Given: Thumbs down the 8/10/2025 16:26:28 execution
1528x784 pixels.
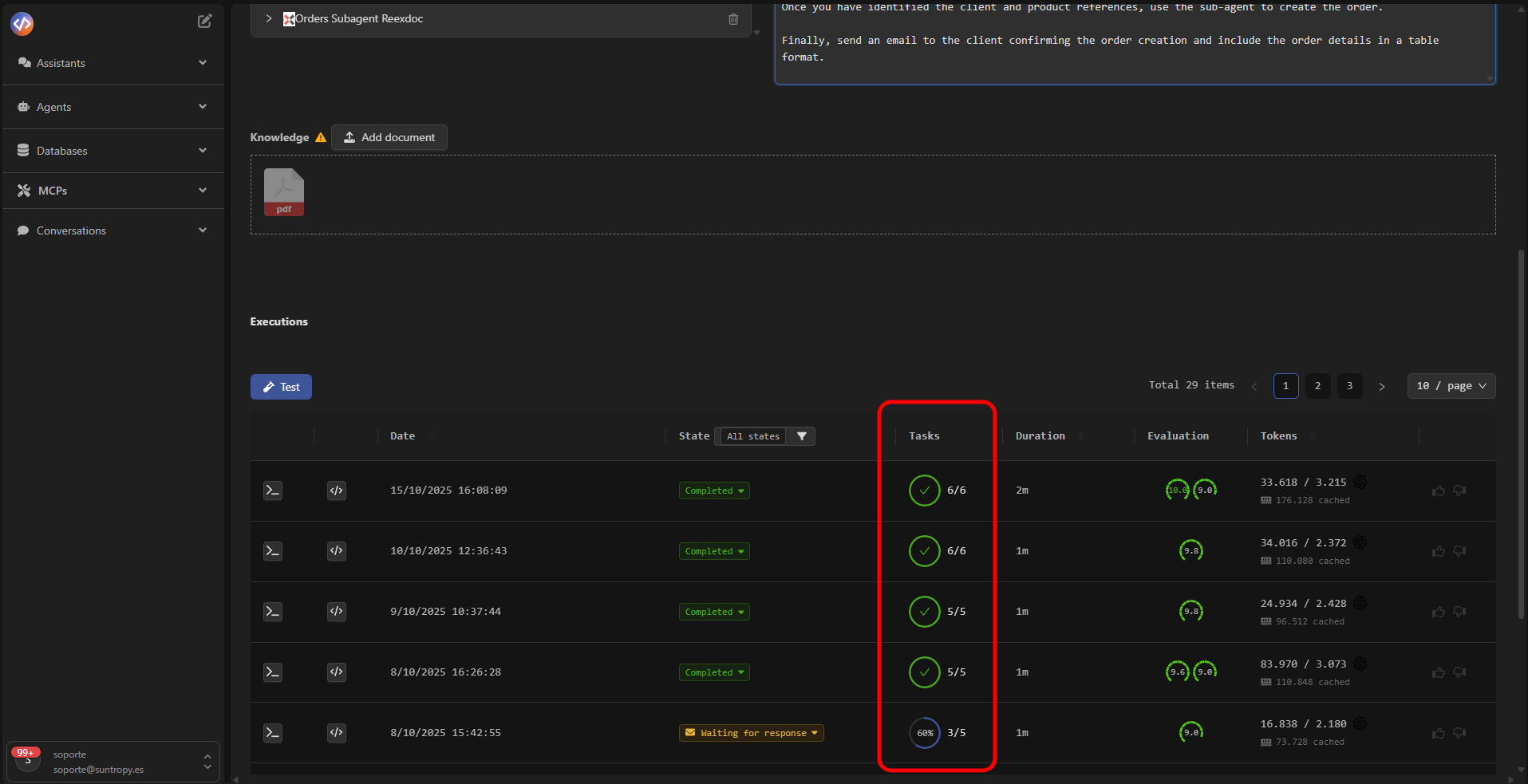Looking at the screenshot, I should point(1459,672).
